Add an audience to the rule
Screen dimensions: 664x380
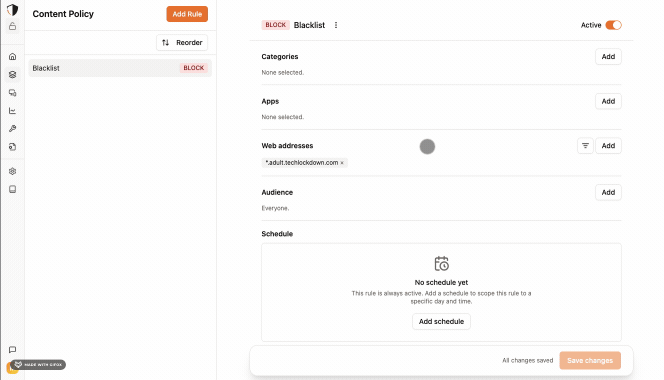click(608, 192)
